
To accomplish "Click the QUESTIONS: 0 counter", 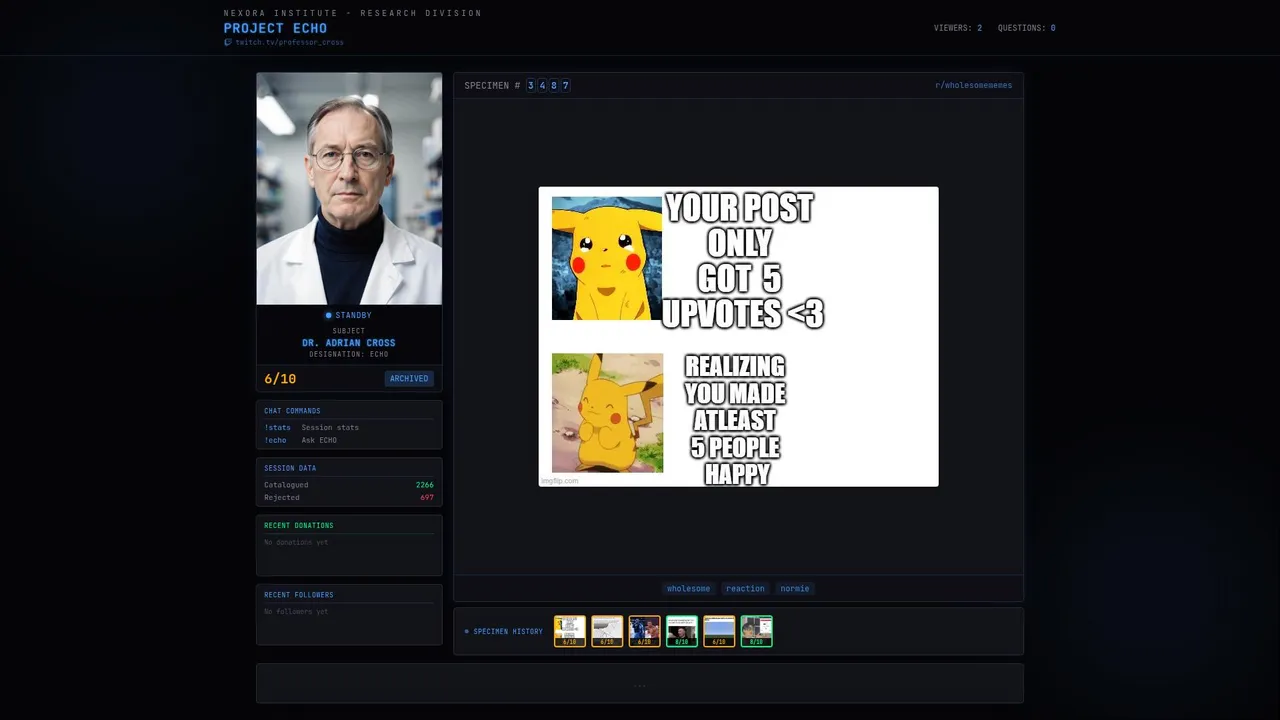I will click(1027, 28).
